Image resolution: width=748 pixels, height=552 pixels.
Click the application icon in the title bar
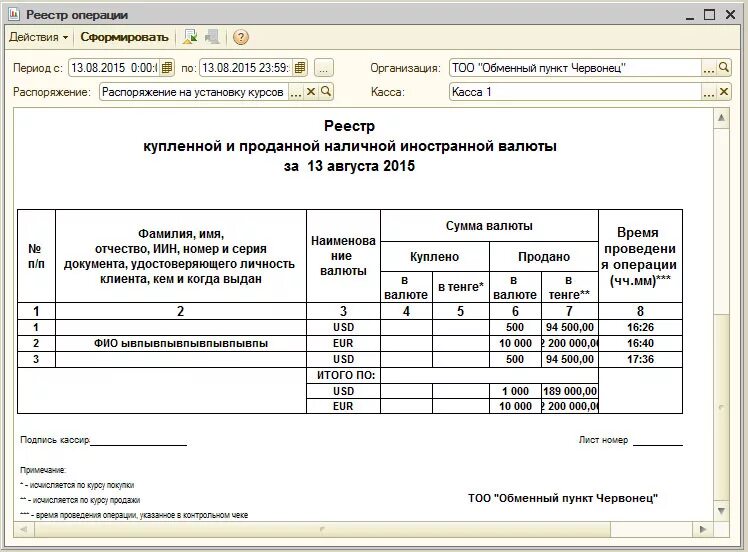pyautogui.click(x=14, y=15)
